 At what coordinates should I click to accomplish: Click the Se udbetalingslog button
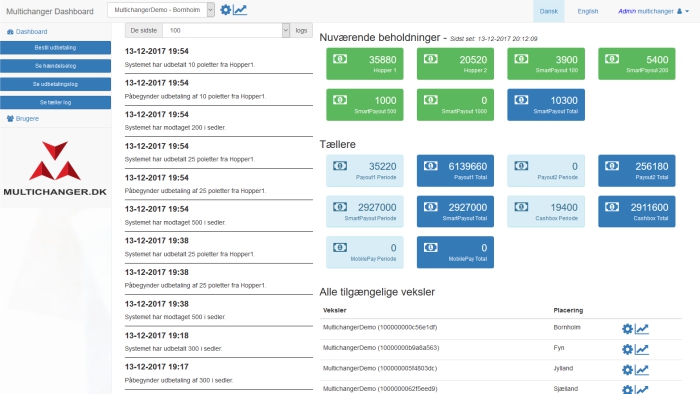[55, 84]
